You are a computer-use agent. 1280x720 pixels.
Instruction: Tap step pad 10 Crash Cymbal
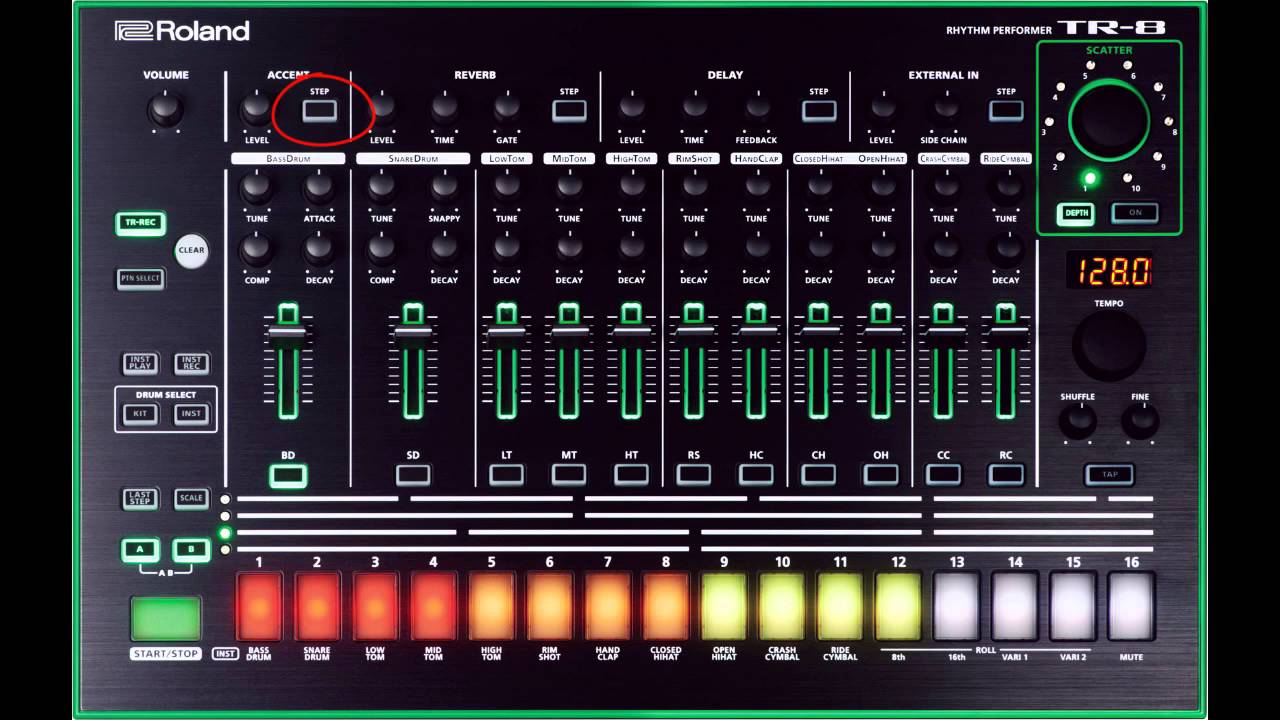782,606
